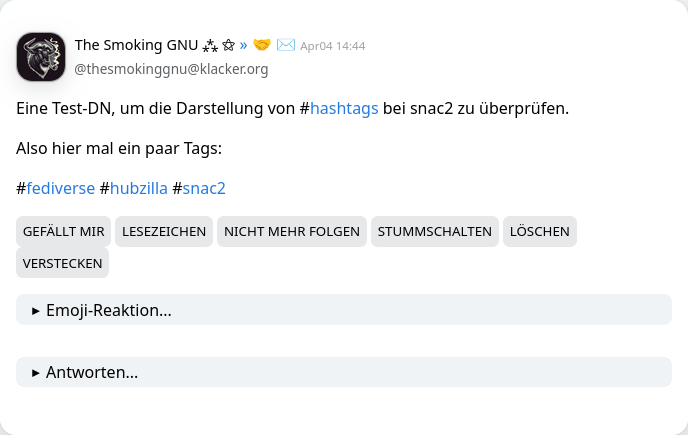Mute author with STUMMSCHALTEN button
Viewport: 688px width, 435px height.
(x=434, y=232)
